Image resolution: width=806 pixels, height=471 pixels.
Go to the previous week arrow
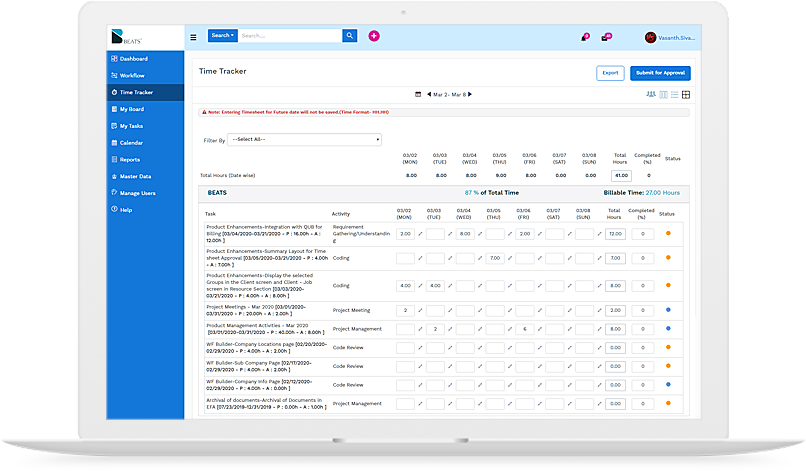[429, 95]
